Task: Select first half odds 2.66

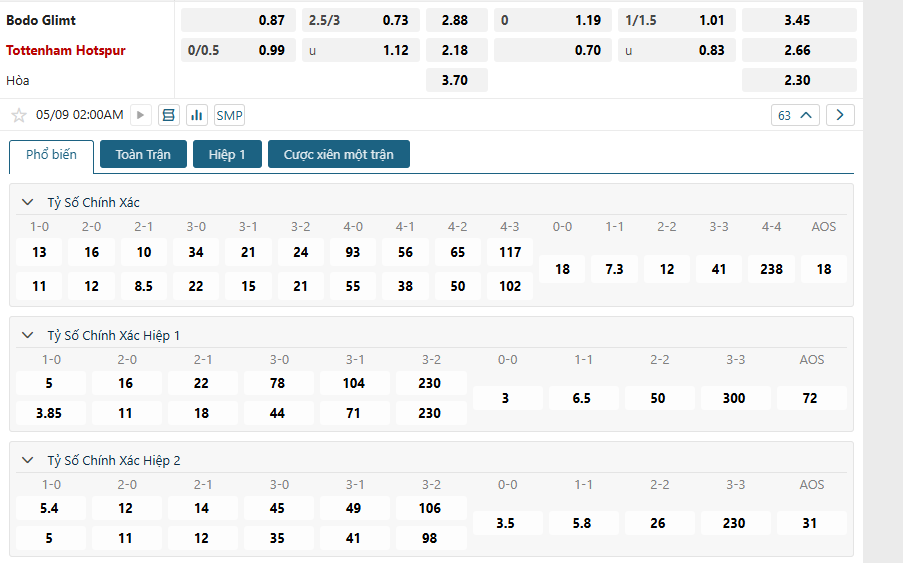Action: [799, 50]
